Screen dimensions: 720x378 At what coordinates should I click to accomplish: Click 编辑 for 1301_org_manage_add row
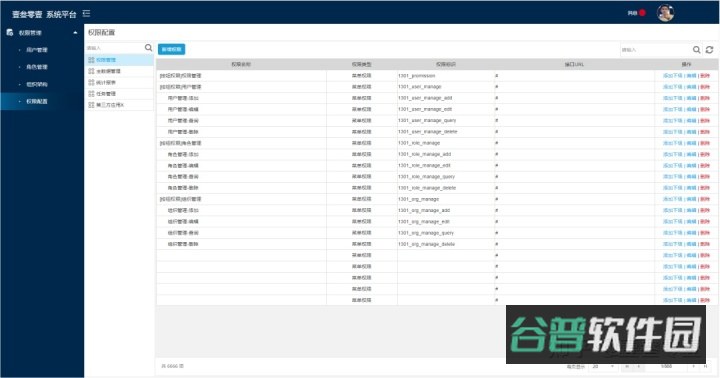[692, 210]
